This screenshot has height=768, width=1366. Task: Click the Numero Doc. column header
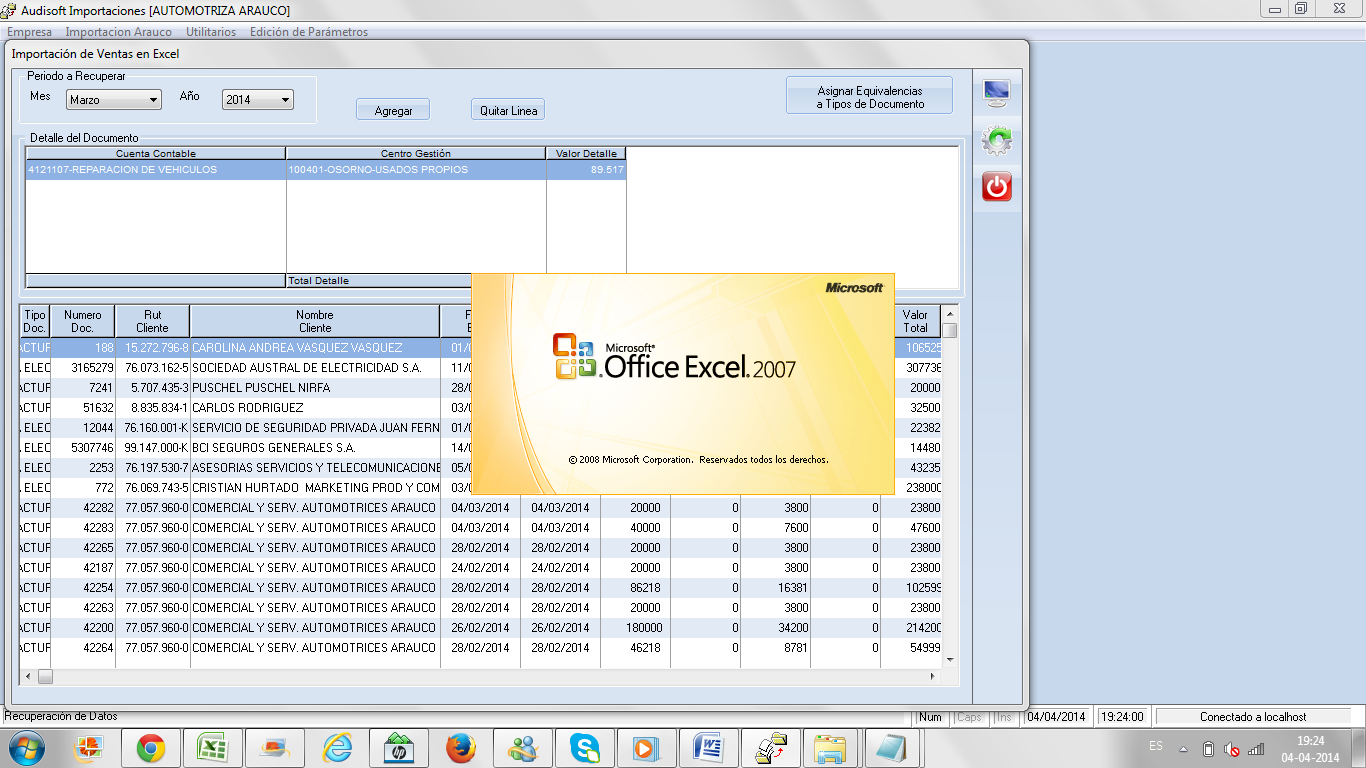[x=83, y=321]
